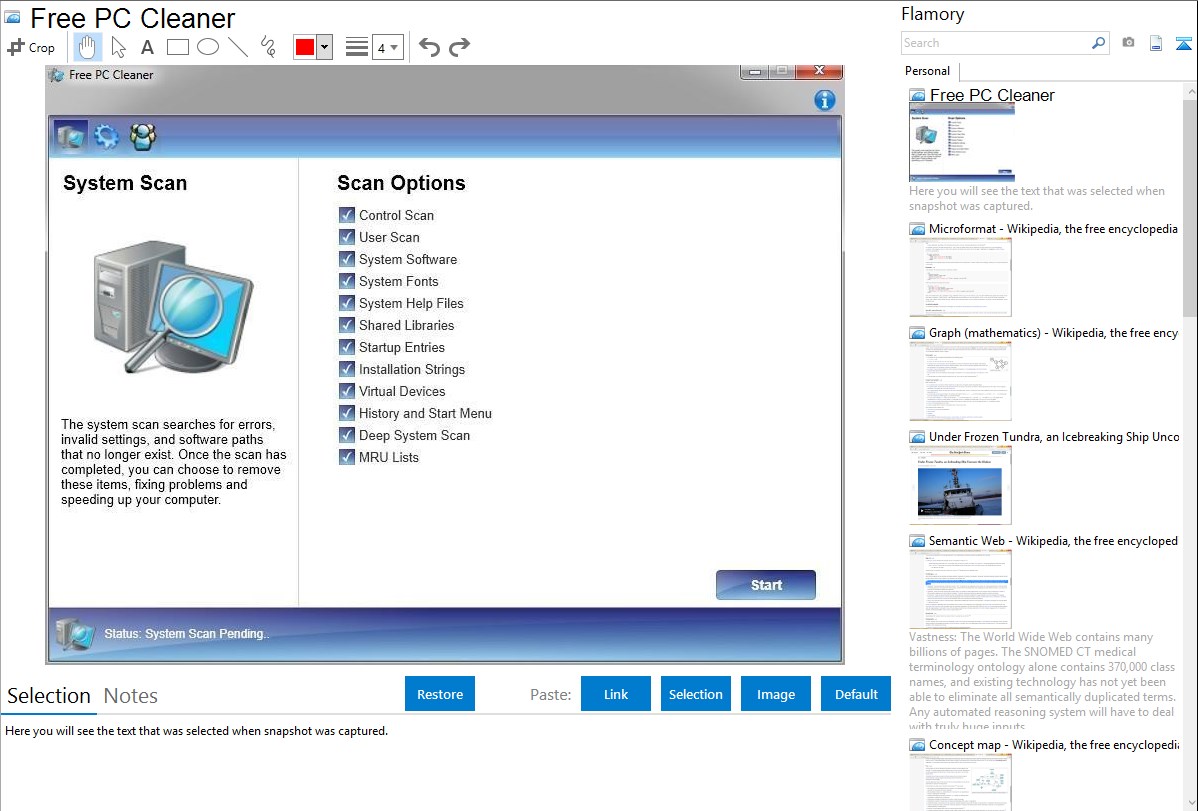Switch to the Notes tab
Screen dimensions: 1198x811
pyautogui.click(x=131, y=696)
